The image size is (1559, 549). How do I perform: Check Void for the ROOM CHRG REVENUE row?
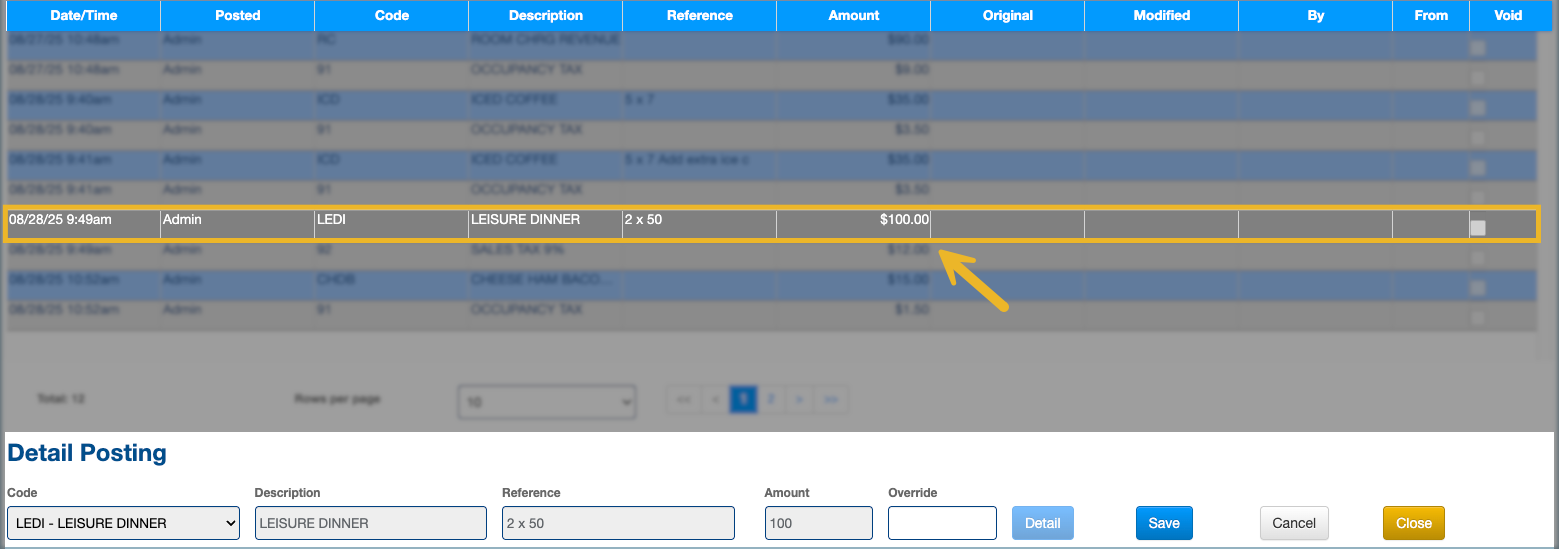(x=1477, y=48)
